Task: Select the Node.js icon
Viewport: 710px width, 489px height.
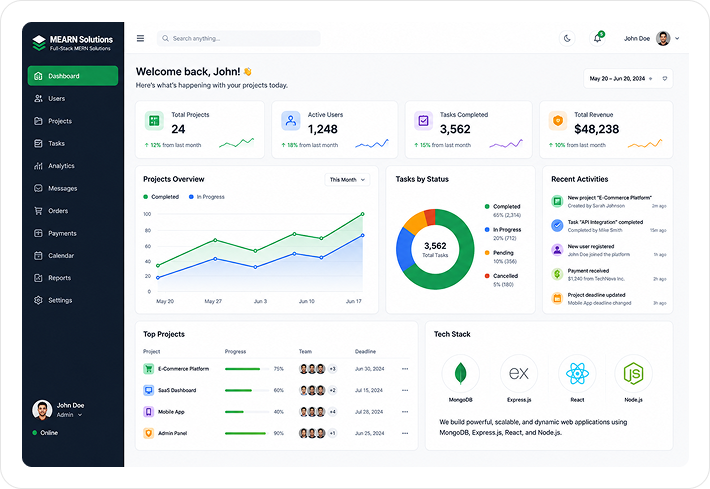Action: click(633, 374)
